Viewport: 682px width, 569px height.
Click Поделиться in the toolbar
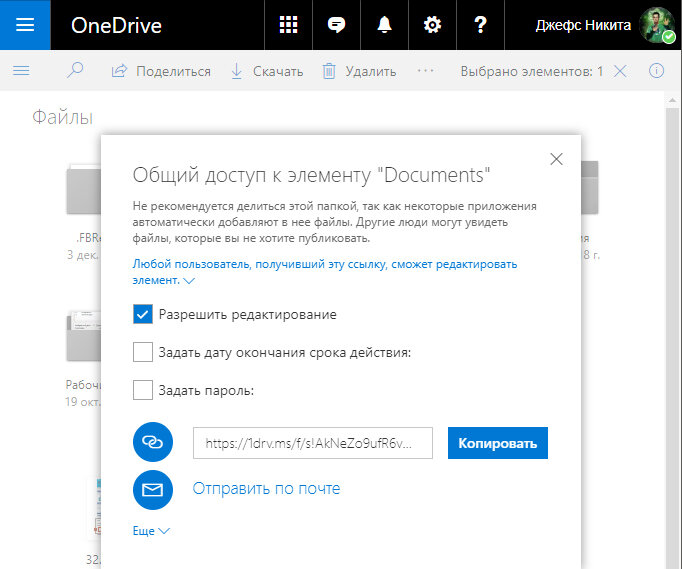161,71
